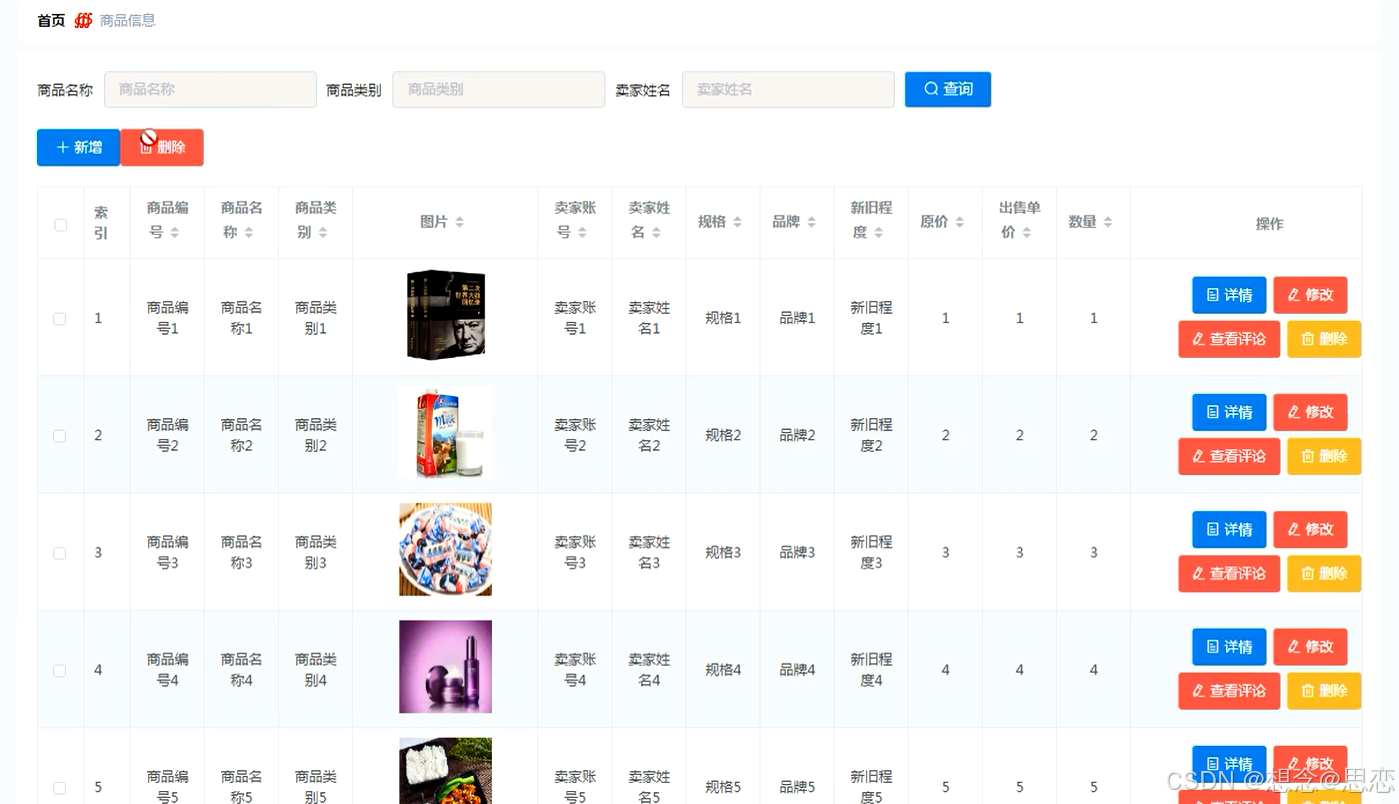
Task: Open 详情 for product row 1
Action: click(1229, 295)
